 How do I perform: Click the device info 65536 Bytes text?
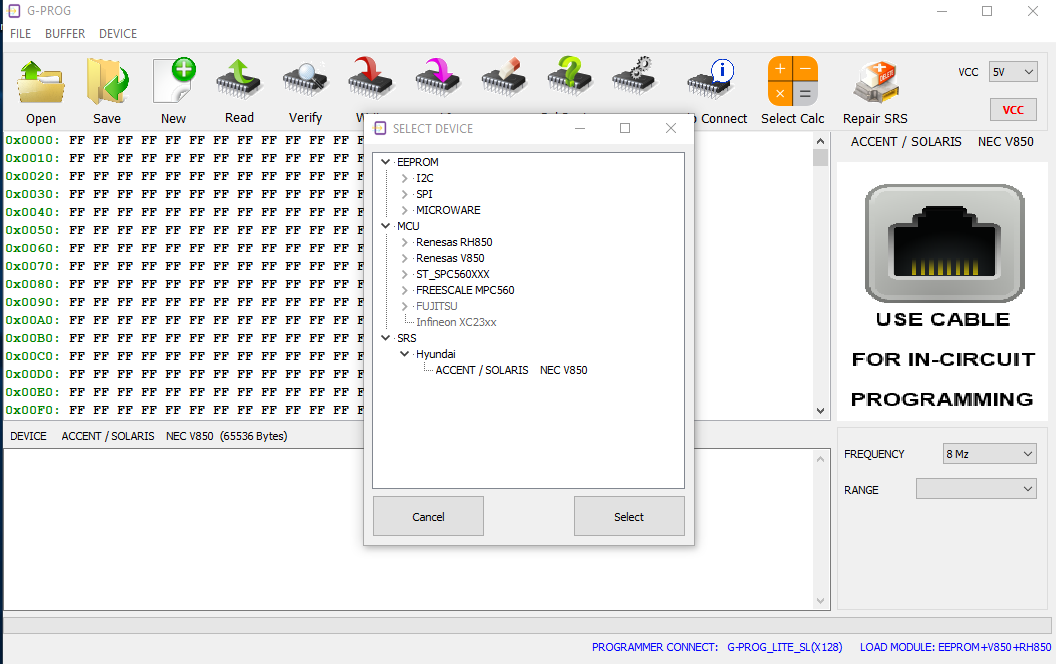click(x=253, y=436)
